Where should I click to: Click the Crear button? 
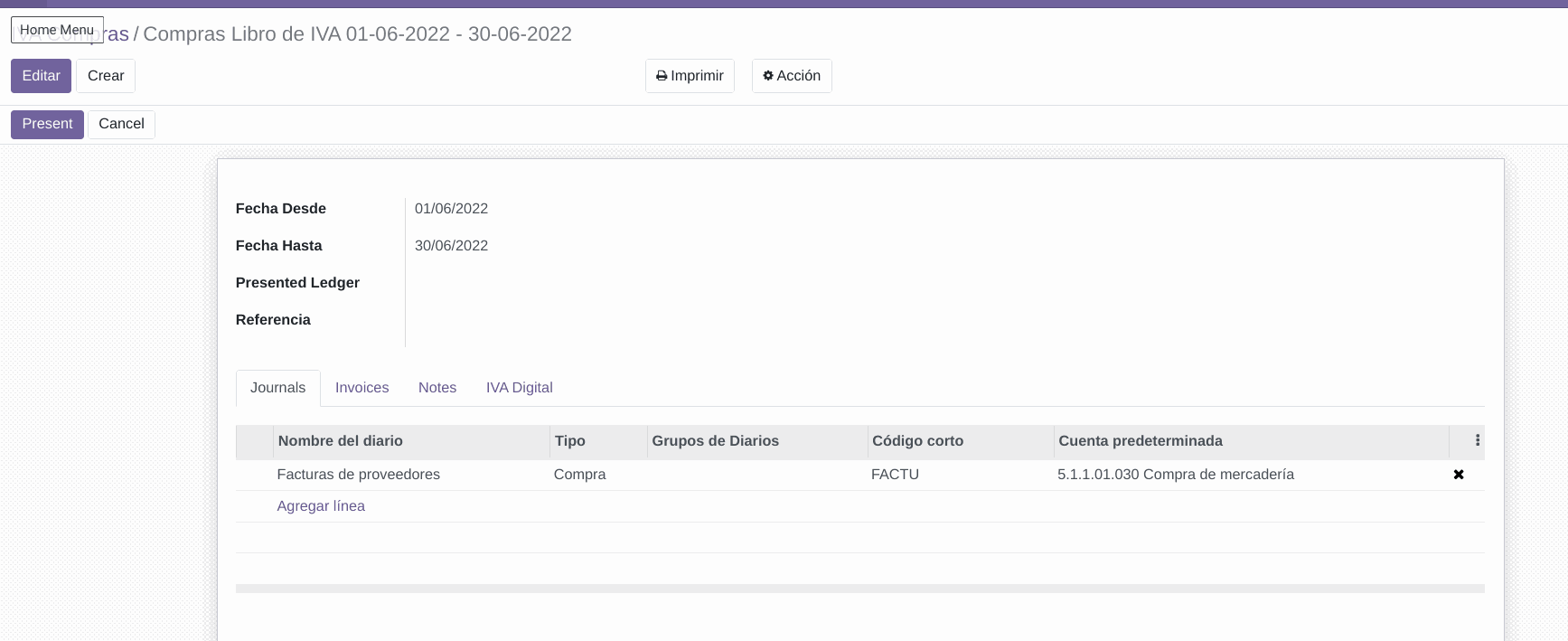pyautogui.click(x=106, y=76)
